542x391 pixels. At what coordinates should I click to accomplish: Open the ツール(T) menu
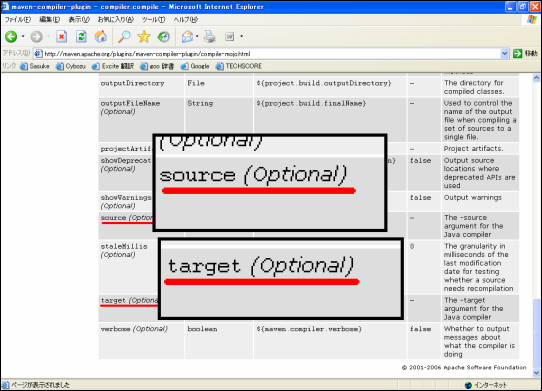[x=153, y=19]
